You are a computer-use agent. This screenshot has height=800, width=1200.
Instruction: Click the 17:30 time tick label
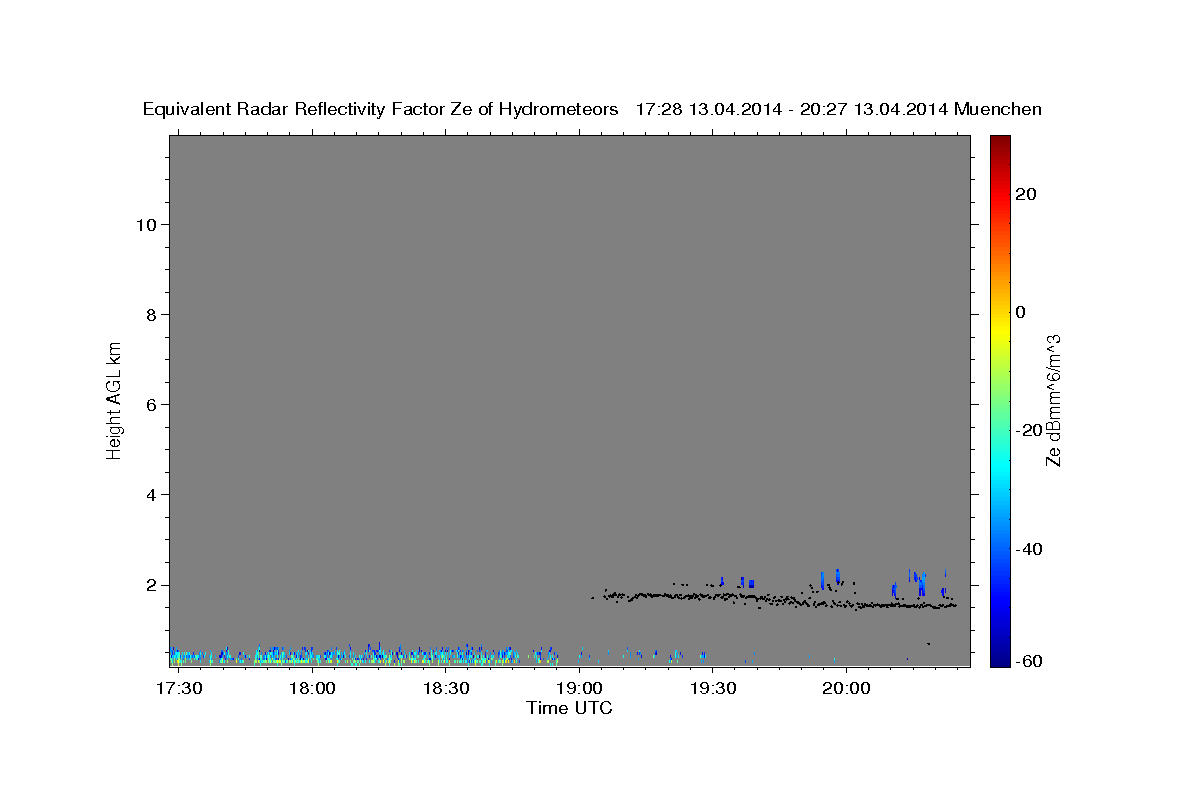coord(180,688)
